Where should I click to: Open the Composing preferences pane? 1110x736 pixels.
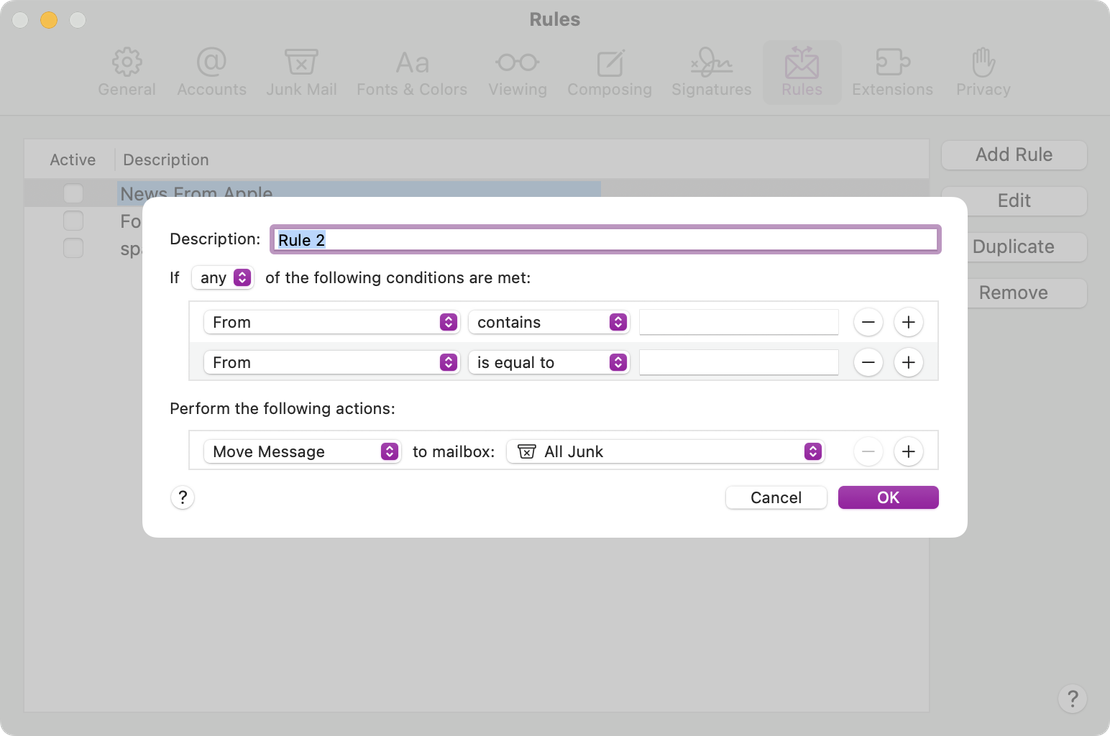pos(610,72)
